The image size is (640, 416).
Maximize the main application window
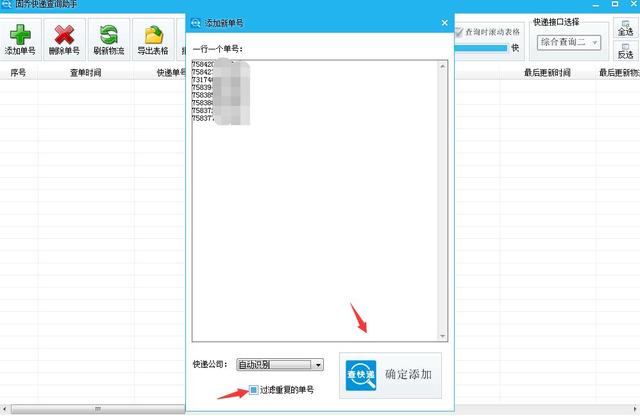point(615,4)
